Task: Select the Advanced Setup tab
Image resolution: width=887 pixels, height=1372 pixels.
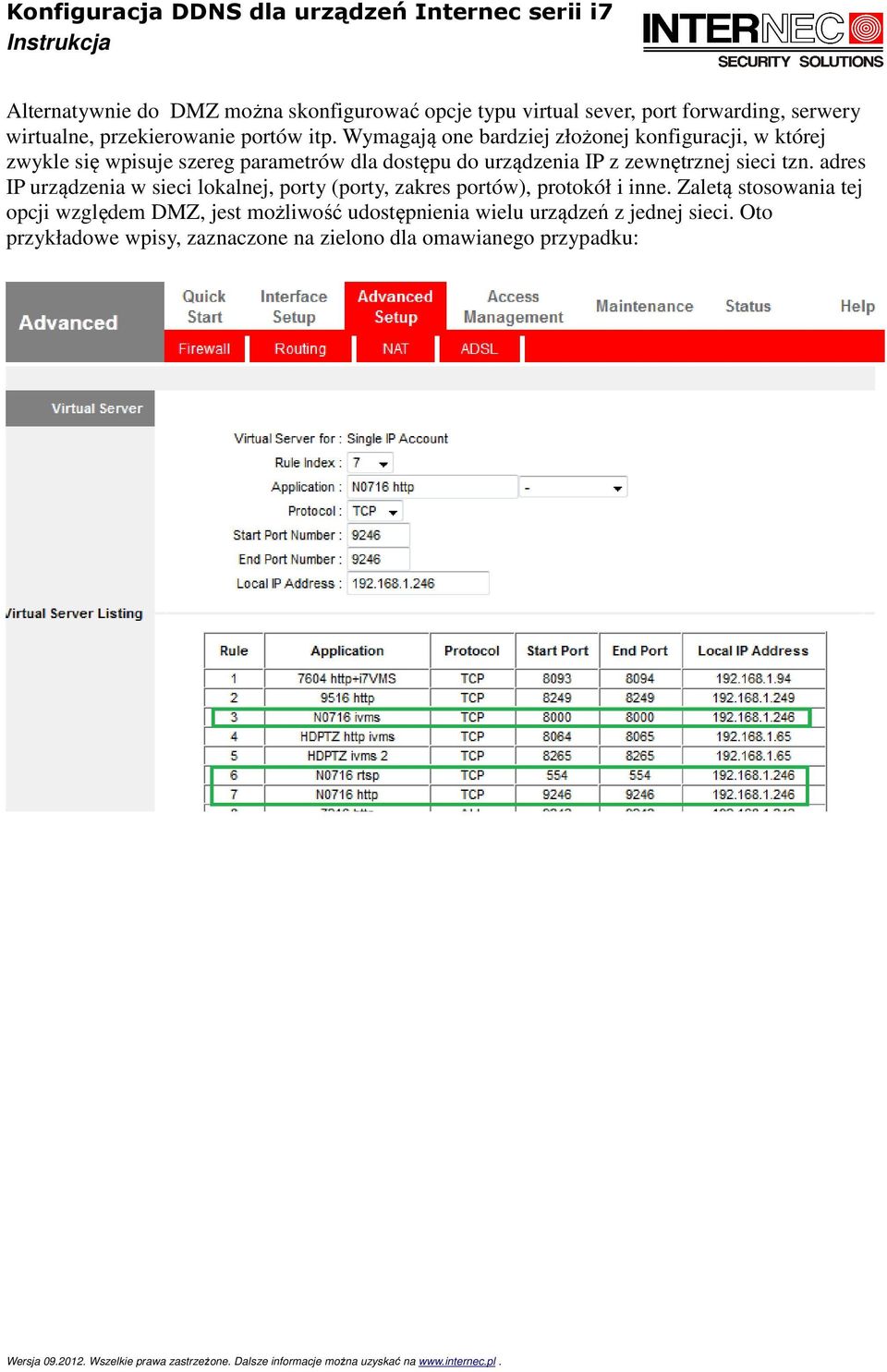Action: (395, 307)
